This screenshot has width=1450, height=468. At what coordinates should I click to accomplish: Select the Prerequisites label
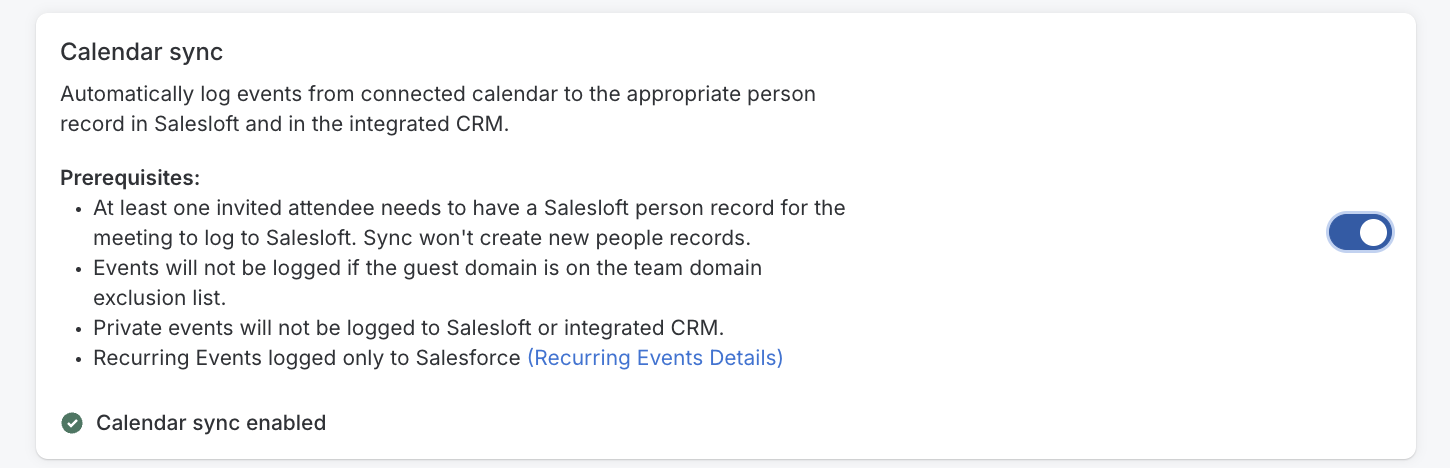click(x=130, y=178)
